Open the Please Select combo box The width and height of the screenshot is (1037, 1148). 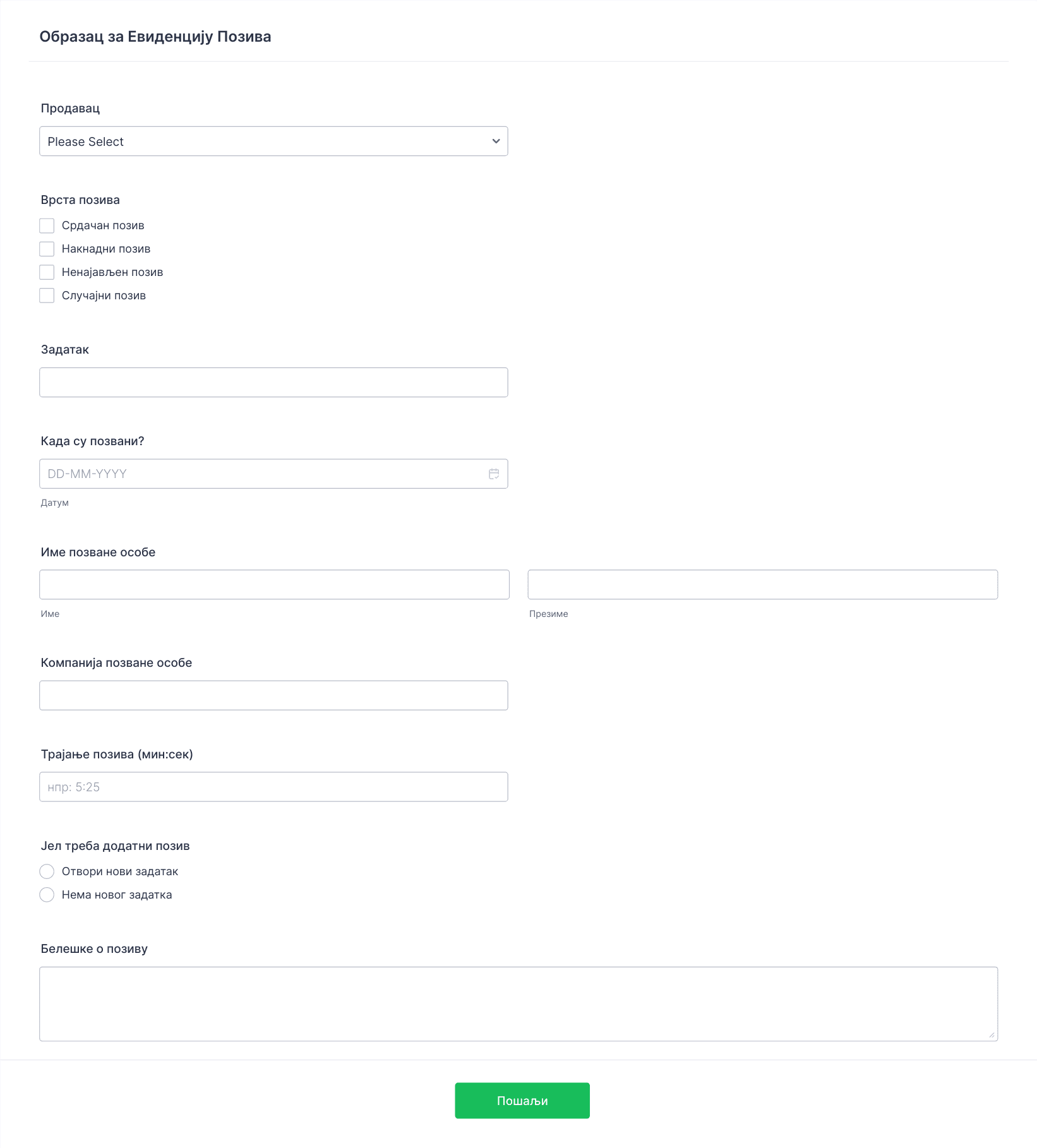(x=273, y=141)
